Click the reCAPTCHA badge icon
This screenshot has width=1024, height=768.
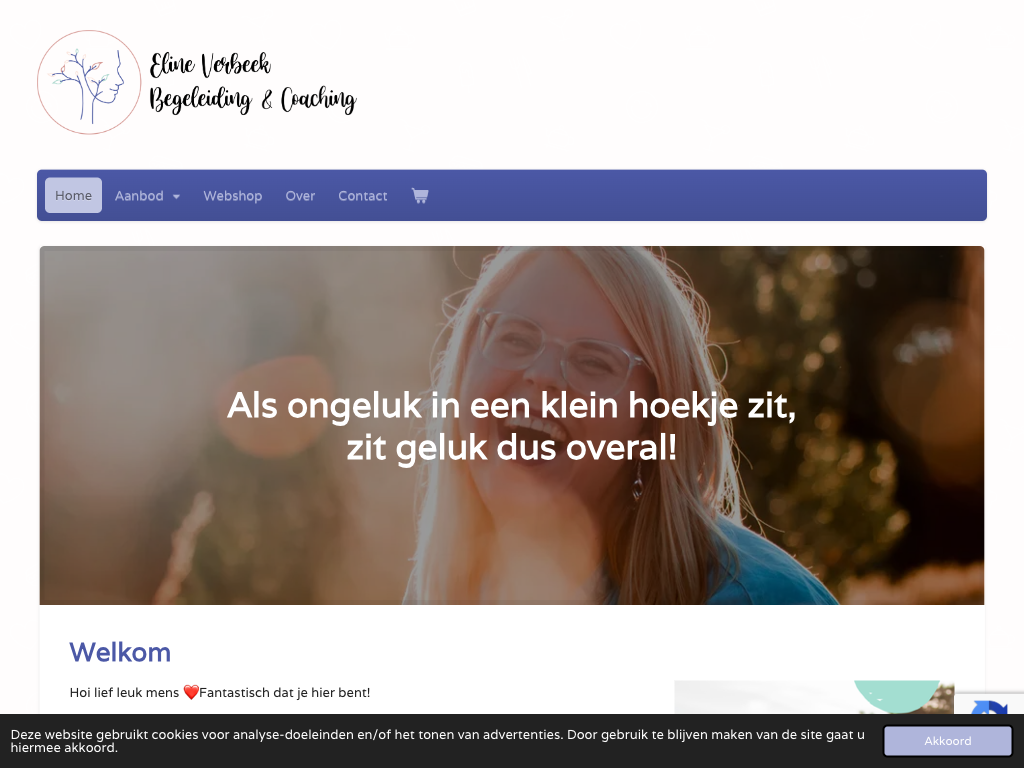[989, 707]
